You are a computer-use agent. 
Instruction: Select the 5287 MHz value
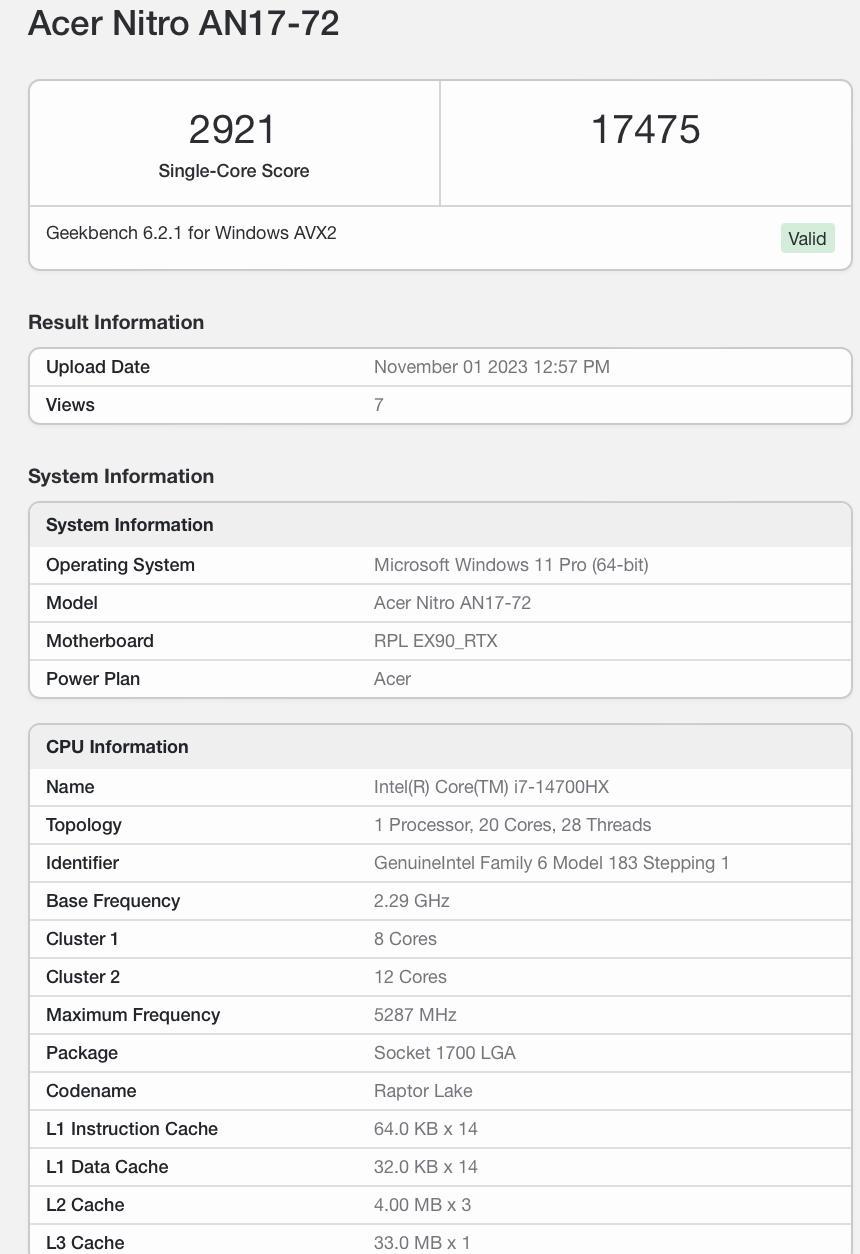tap(415, 1015)
